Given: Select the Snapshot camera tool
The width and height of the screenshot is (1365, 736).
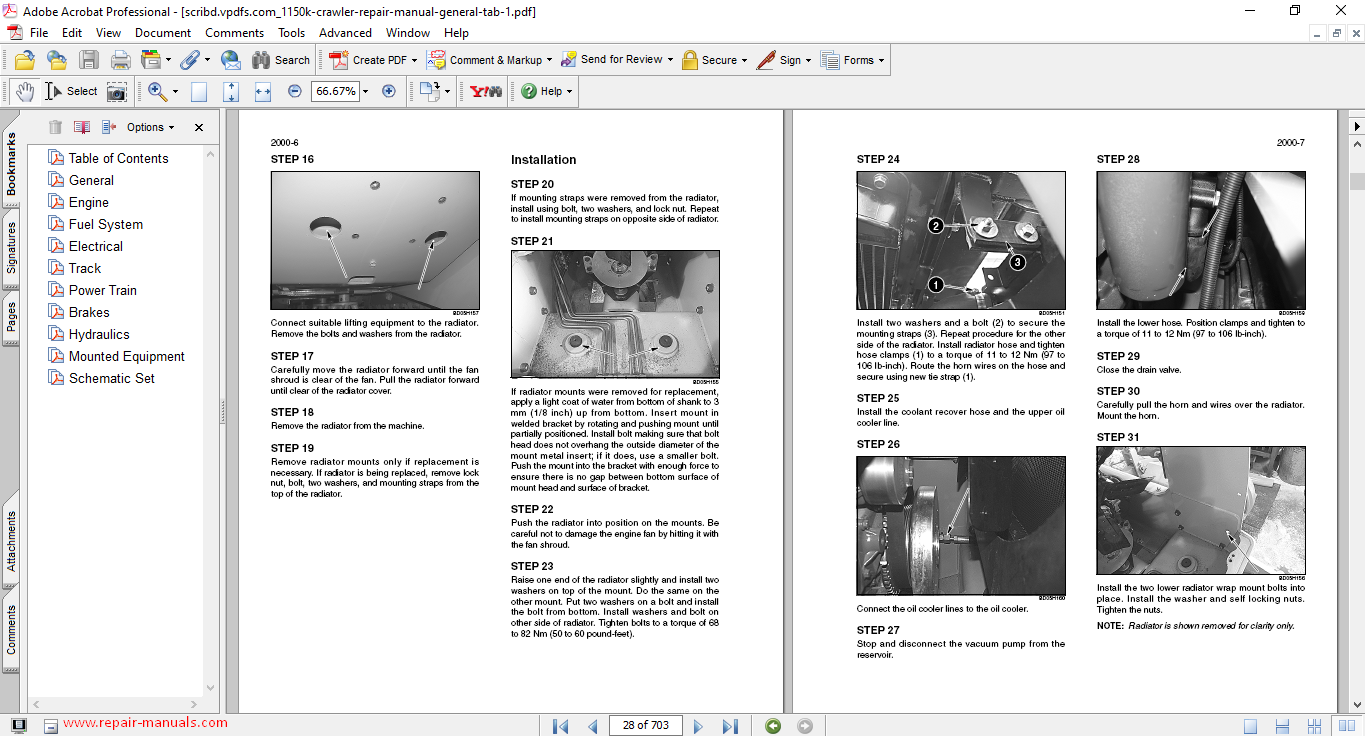Looking at the screenshot, I should 117,92.
